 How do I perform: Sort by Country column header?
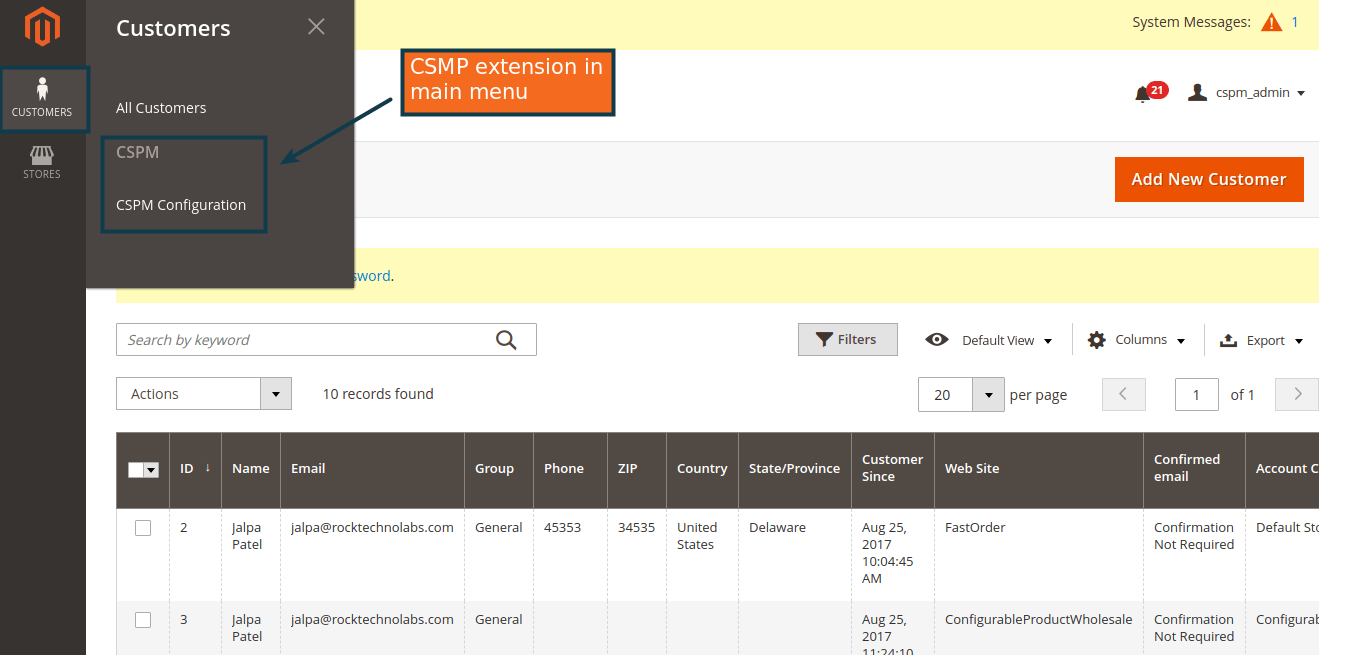pos(702,468)
